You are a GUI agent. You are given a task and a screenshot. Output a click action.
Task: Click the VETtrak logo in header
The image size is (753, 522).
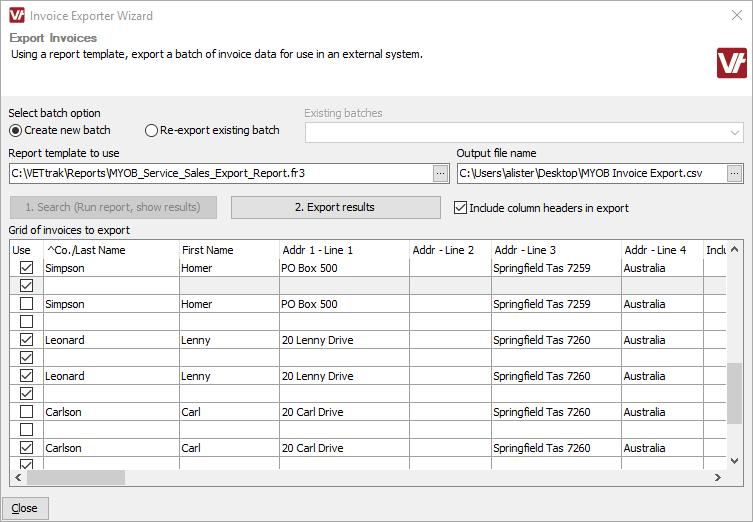tap(731, 62)
